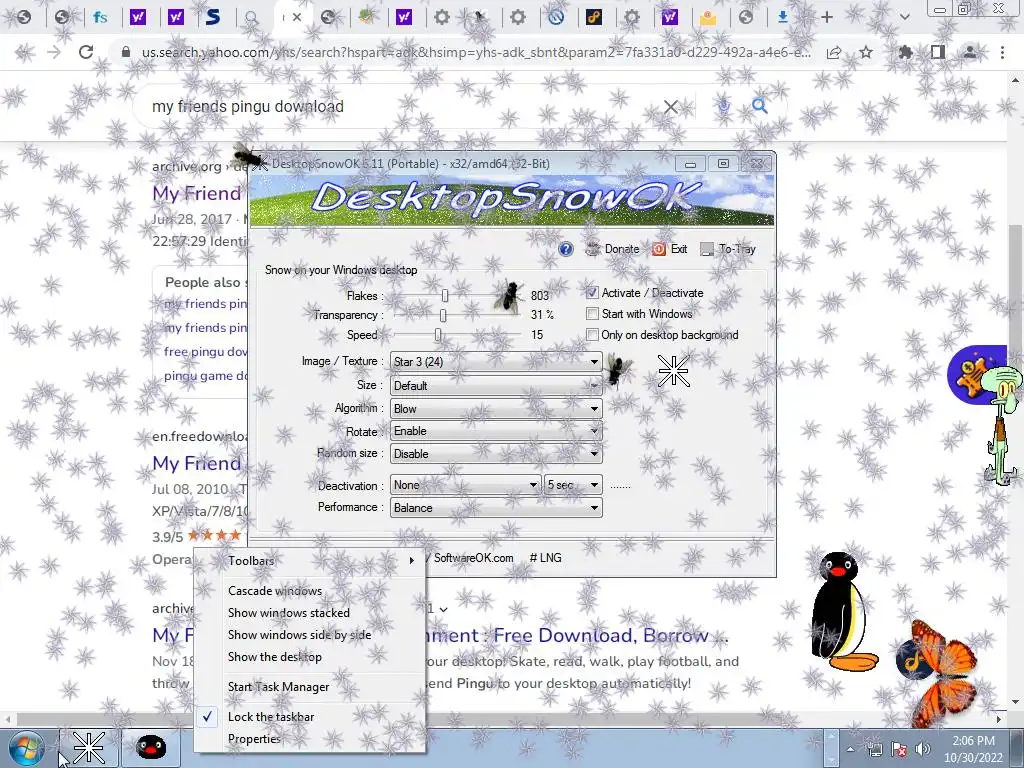Open en.freedownload 'My Friend' result title
This screenshot has width=1024, height=768.
[x=197, y=463]
